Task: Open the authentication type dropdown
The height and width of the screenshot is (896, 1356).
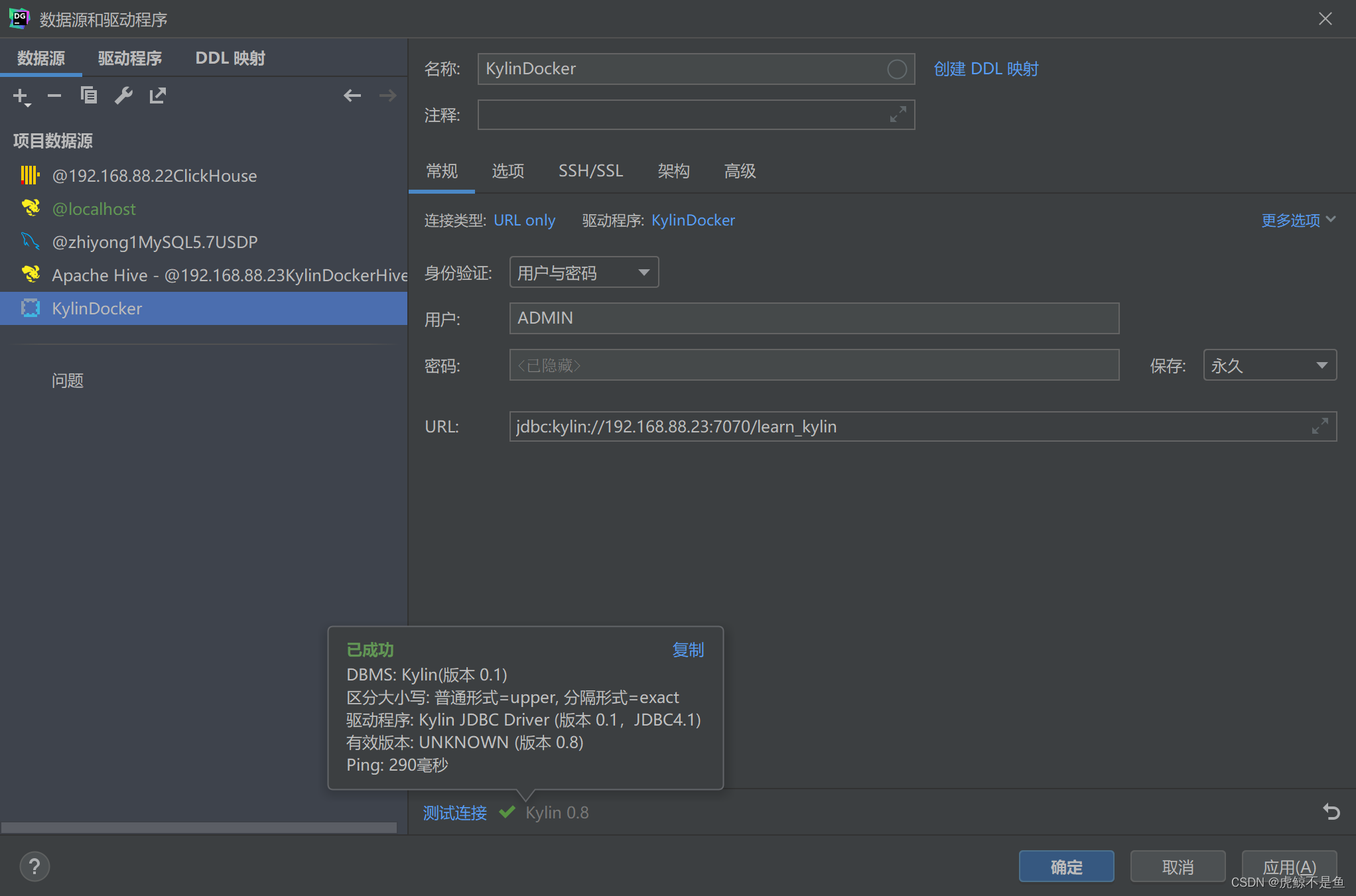Action: click(x=584, y=273)
